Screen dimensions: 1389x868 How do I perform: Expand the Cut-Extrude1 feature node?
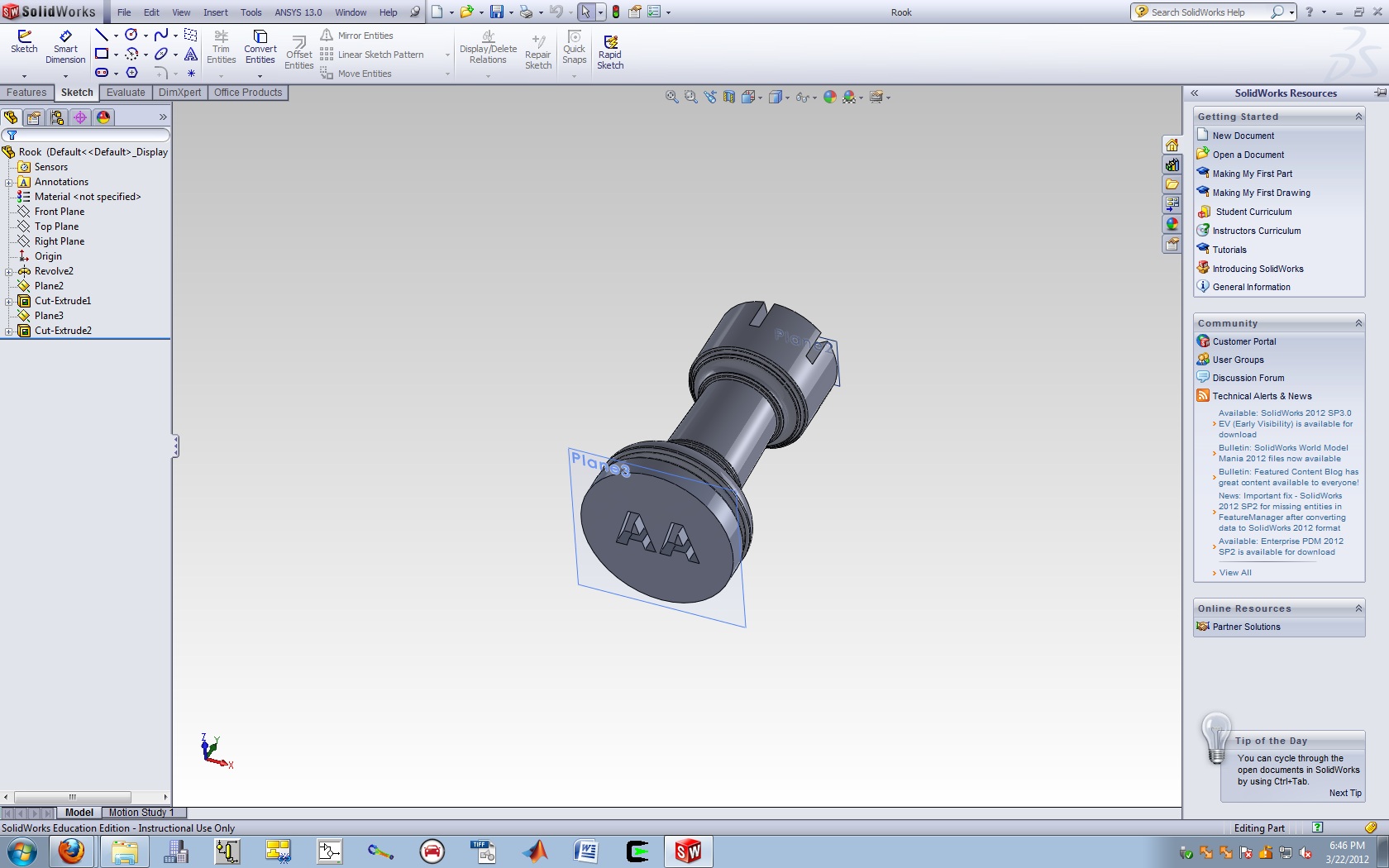click(9, 301)
